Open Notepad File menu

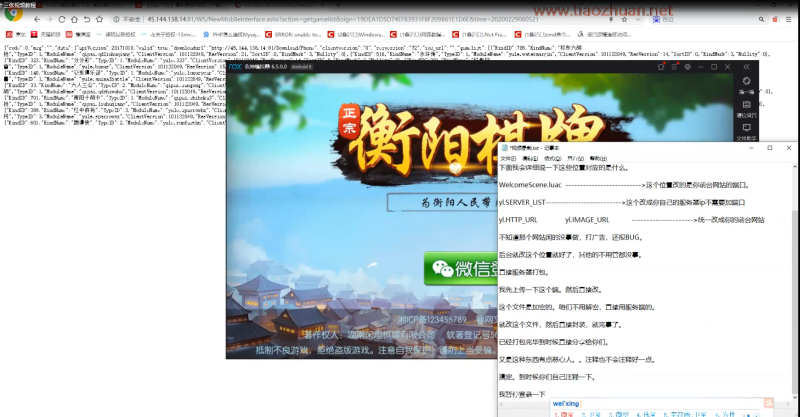(x=508, y=159)
